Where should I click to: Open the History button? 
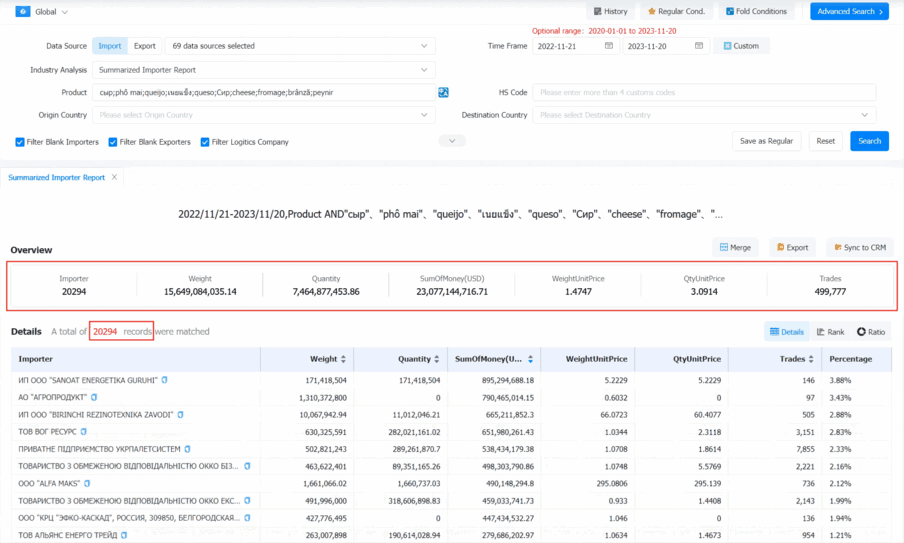(610, 12)
